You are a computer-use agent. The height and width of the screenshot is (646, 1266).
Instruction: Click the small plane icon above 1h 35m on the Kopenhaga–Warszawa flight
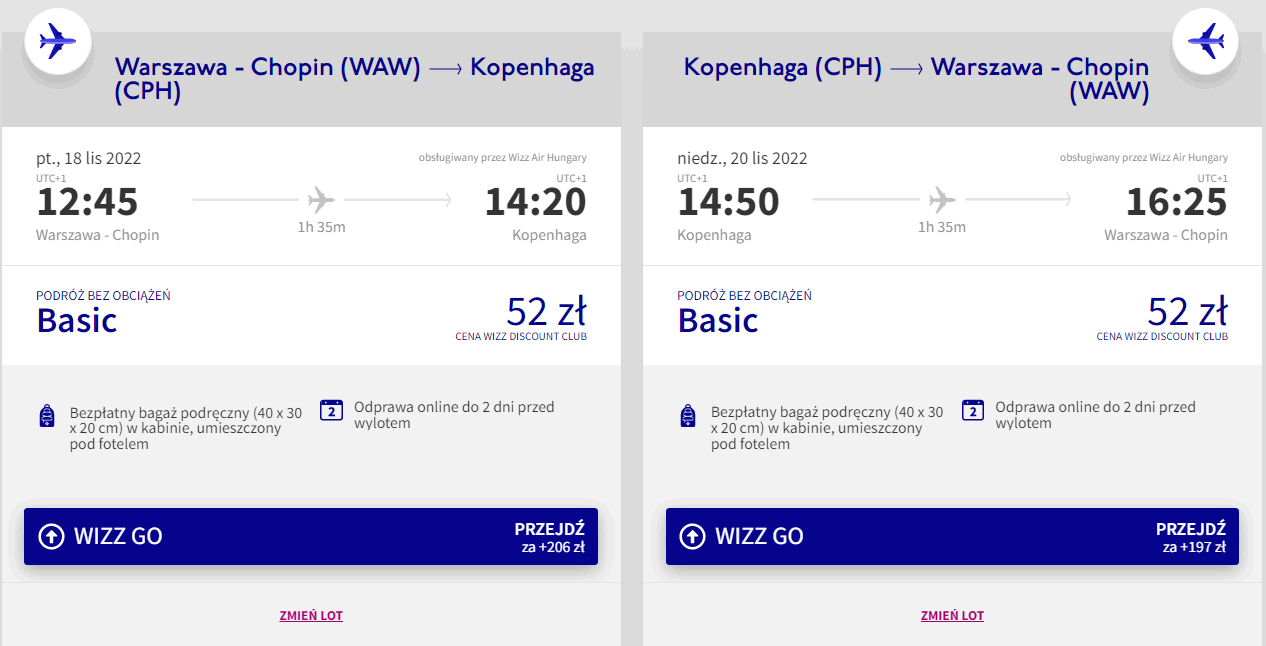[x=942, y=200]
